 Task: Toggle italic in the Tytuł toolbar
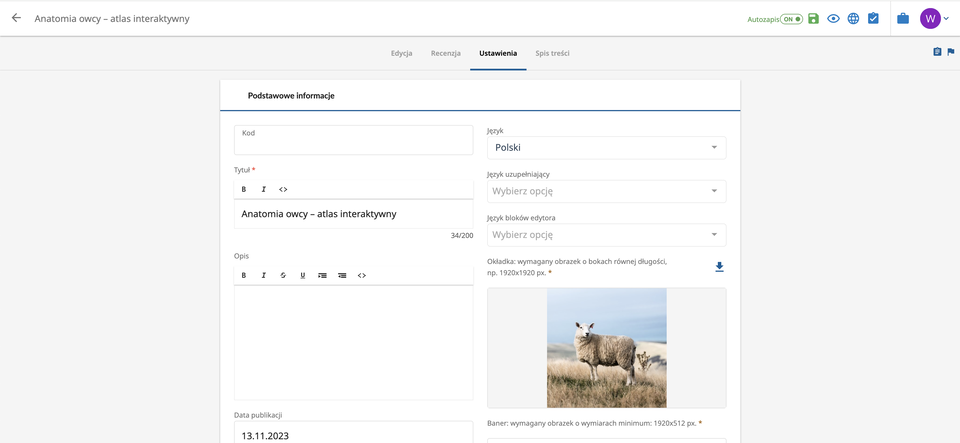tap(264, 189)
